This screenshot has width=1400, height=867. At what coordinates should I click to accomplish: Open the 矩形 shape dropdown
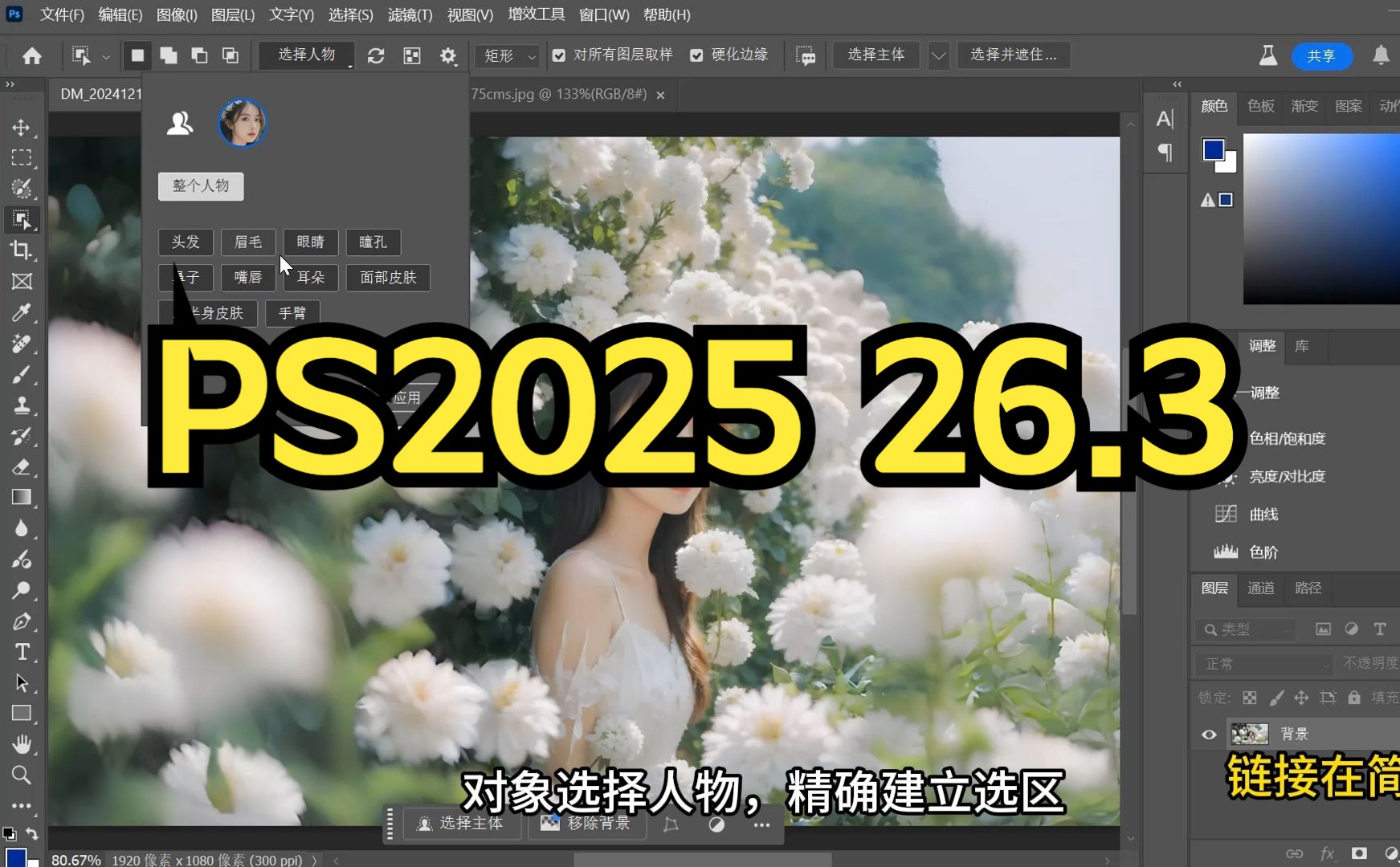click(507, 55)
